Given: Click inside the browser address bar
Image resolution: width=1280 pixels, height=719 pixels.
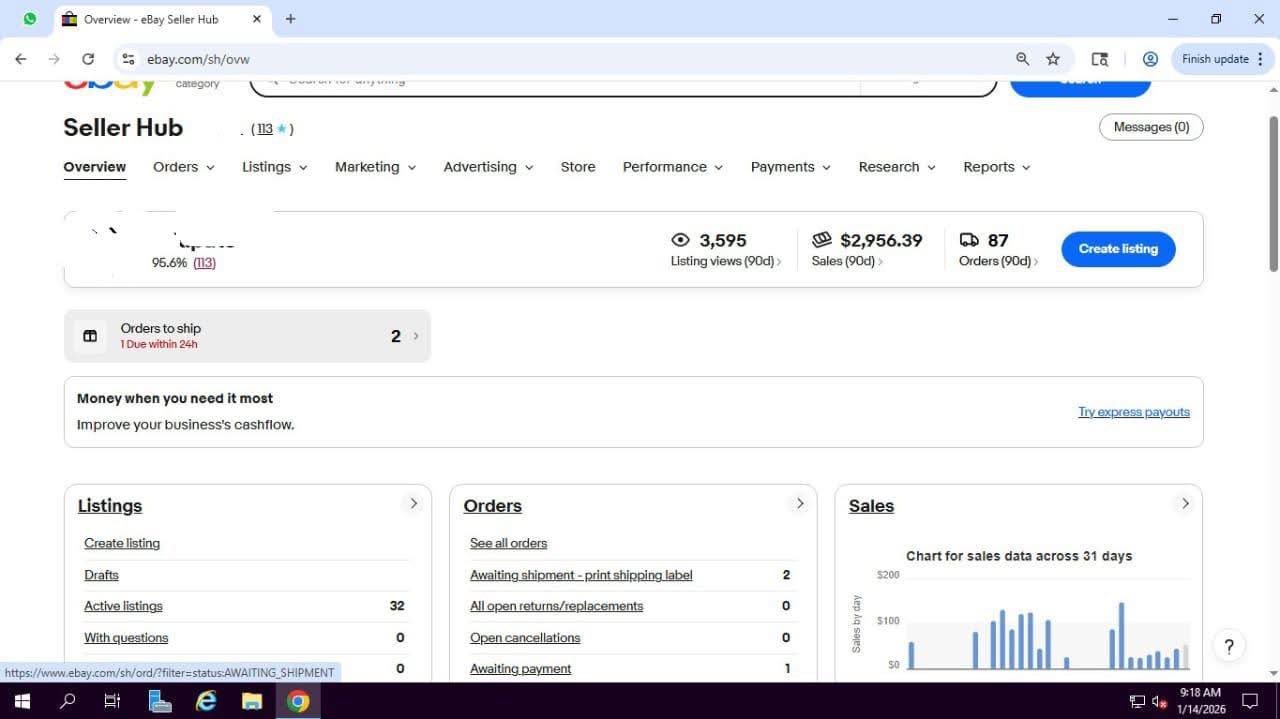Looking at the screenshot, I should tap(400, 59).
